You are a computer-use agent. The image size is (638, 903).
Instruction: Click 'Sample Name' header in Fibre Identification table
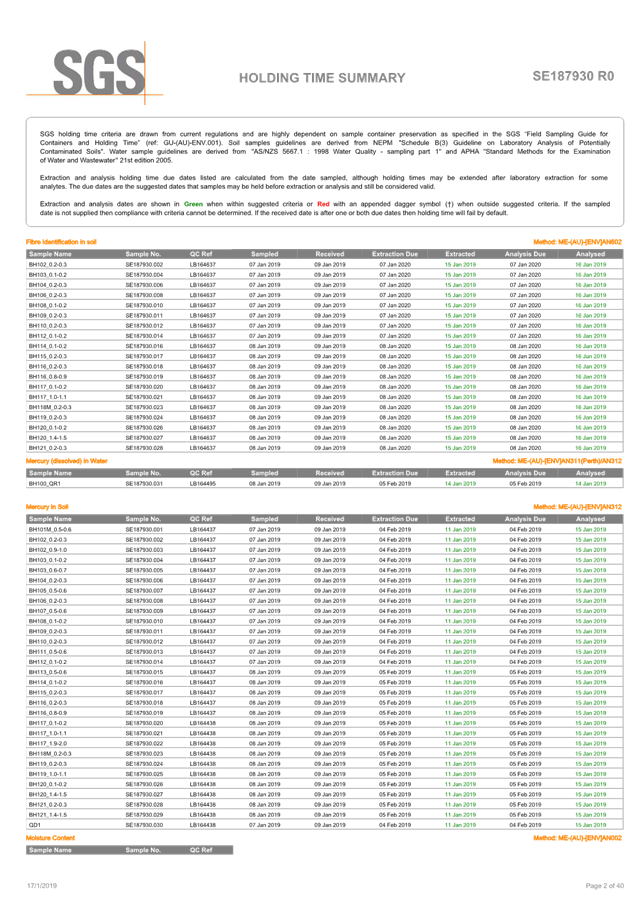click(50, 254)
